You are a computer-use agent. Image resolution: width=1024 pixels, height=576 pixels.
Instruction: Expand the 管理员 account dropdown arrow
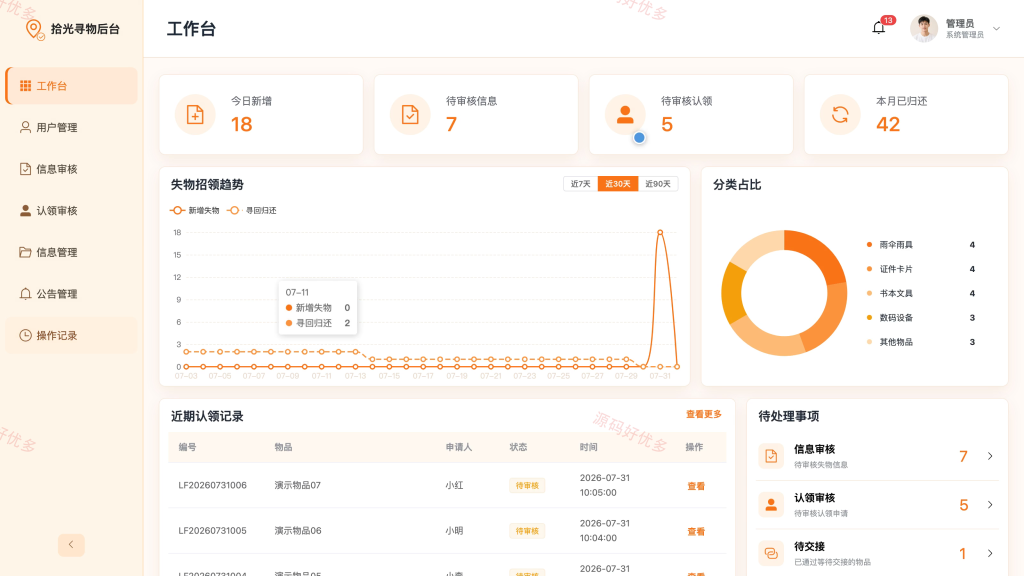996,29
